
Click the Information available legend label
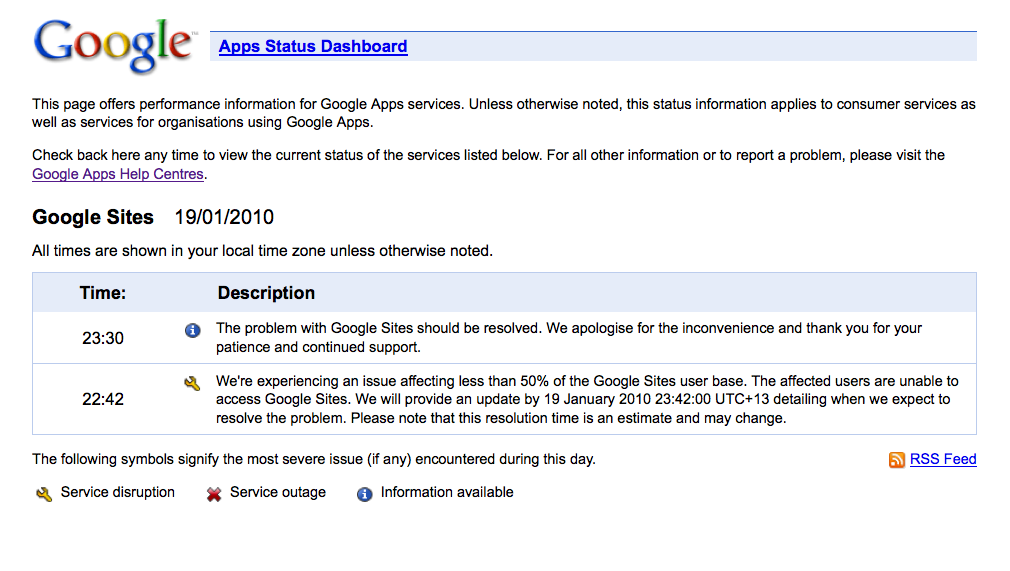[447, 492]
